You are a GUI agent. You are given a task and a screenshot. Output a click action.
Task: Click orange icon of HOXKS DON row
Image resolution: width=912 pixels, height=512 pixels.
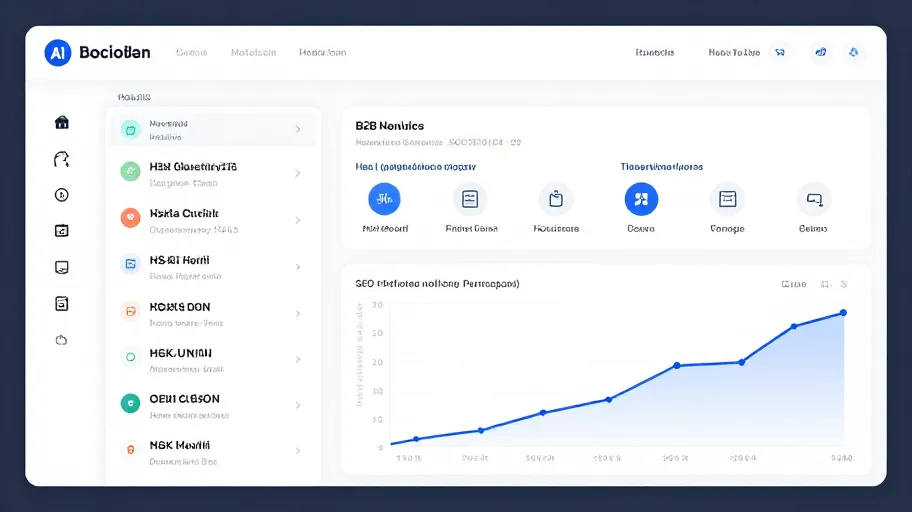coord(130,311)
